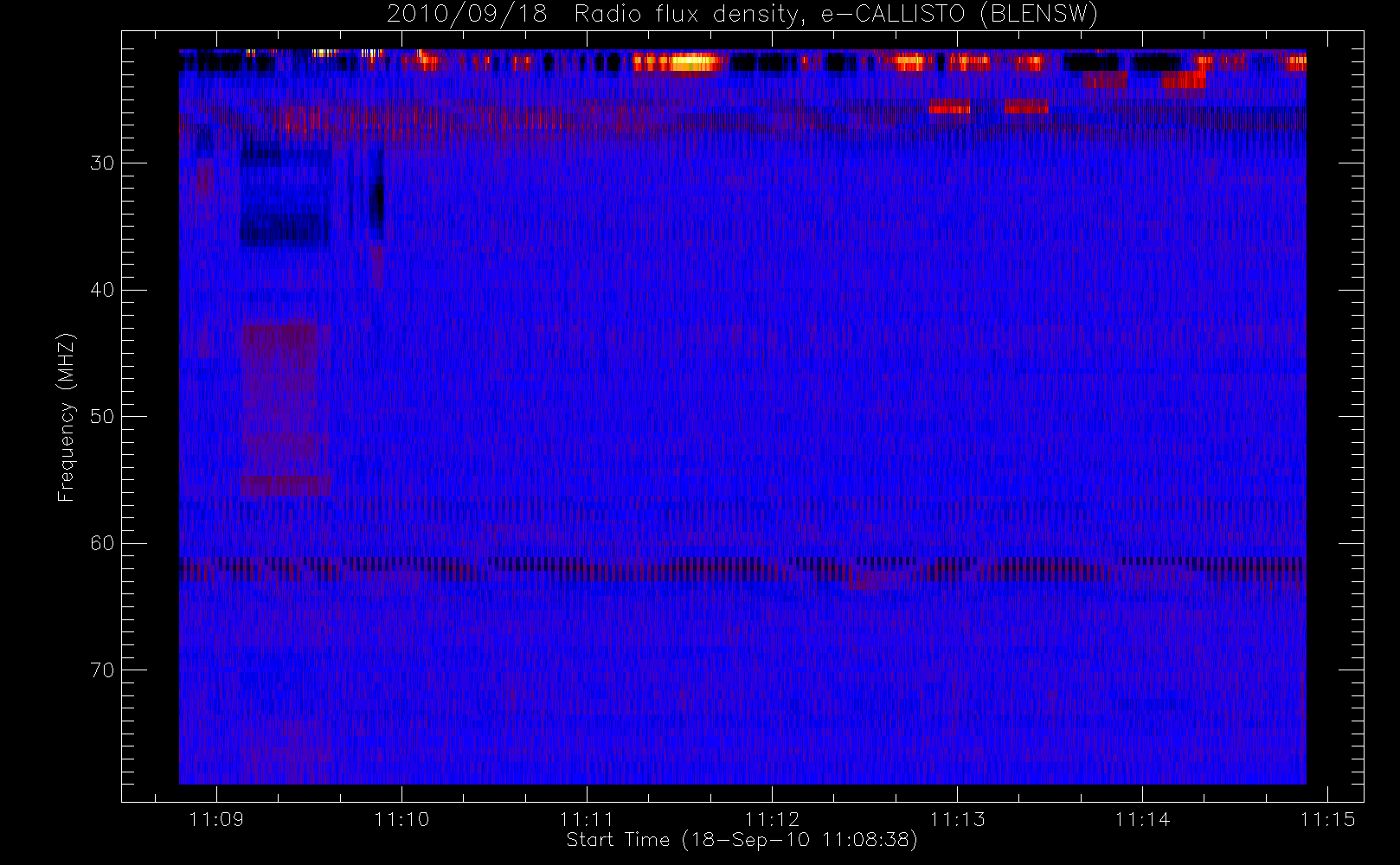This screenshot has width=1400, height=865.
Task: Click the 30 frequency tick label
Action: coord(102,163)
